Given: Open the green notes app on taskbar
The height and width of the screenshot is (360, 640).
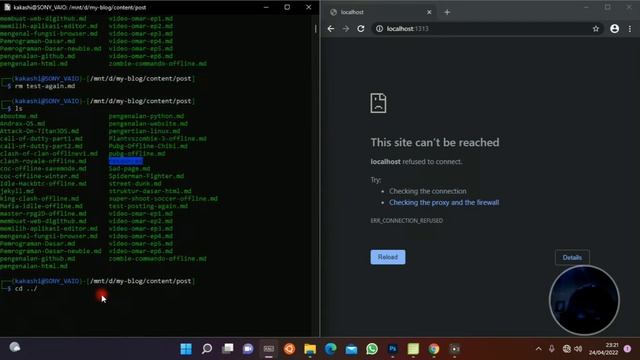Looking at the screenshot, I should 413,349.
